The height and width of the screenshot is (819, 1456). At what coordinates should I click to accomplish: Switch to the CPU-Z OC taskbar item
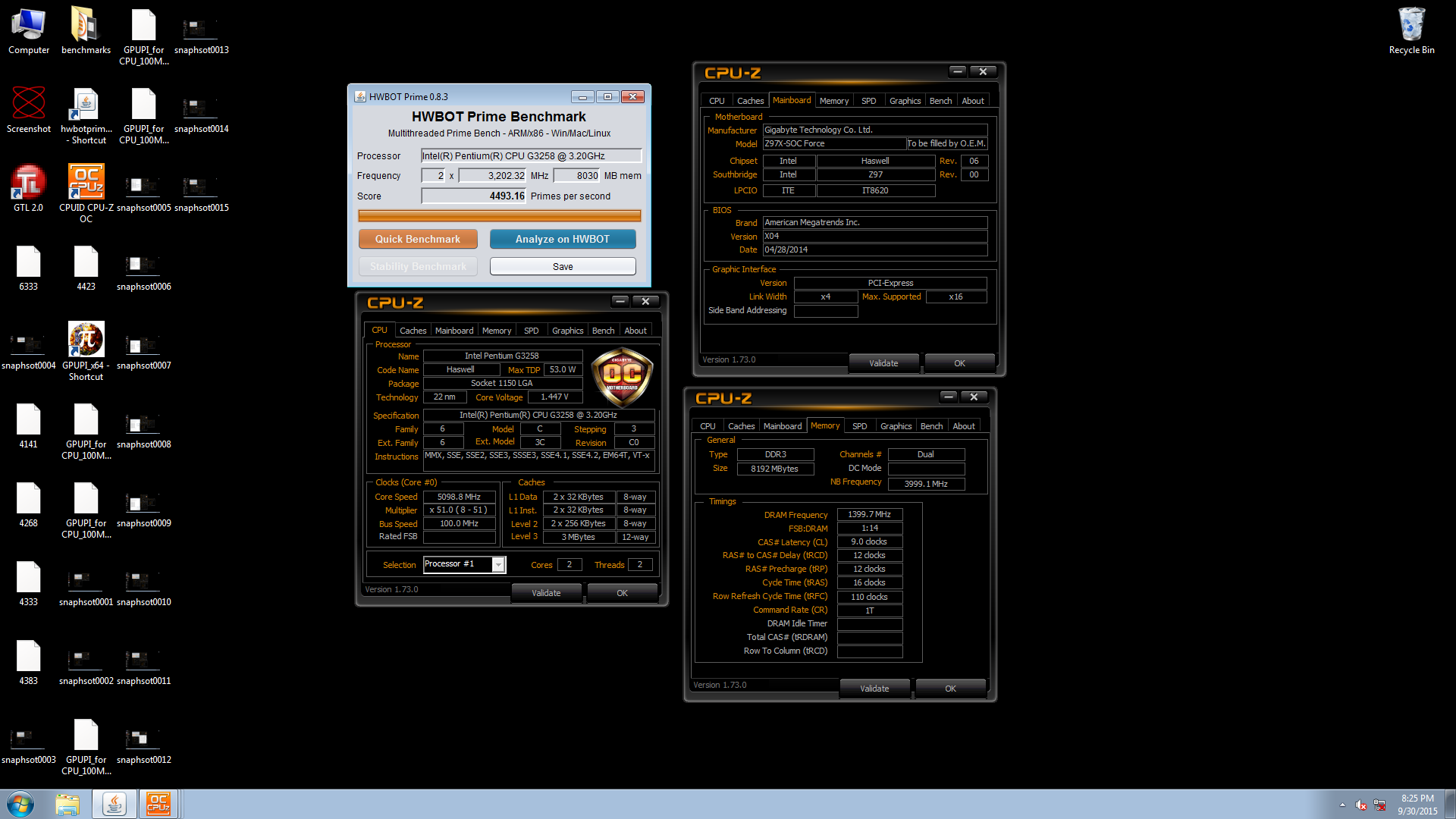[158, 804]
